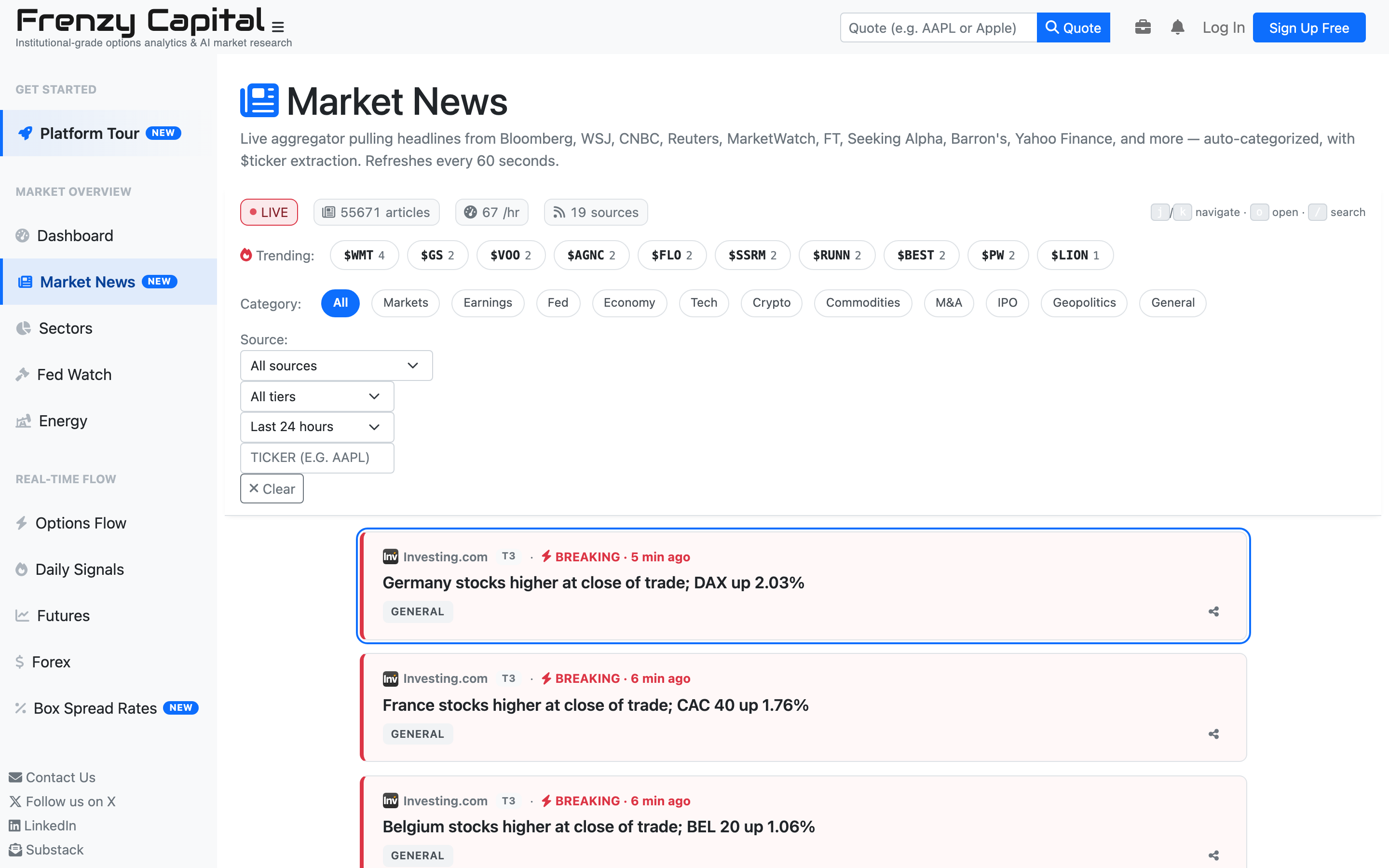The width and height of the screenshot is (1389, 868).
Task: Open the Germany stocks DAX headline
Action: tap(593, 583)
